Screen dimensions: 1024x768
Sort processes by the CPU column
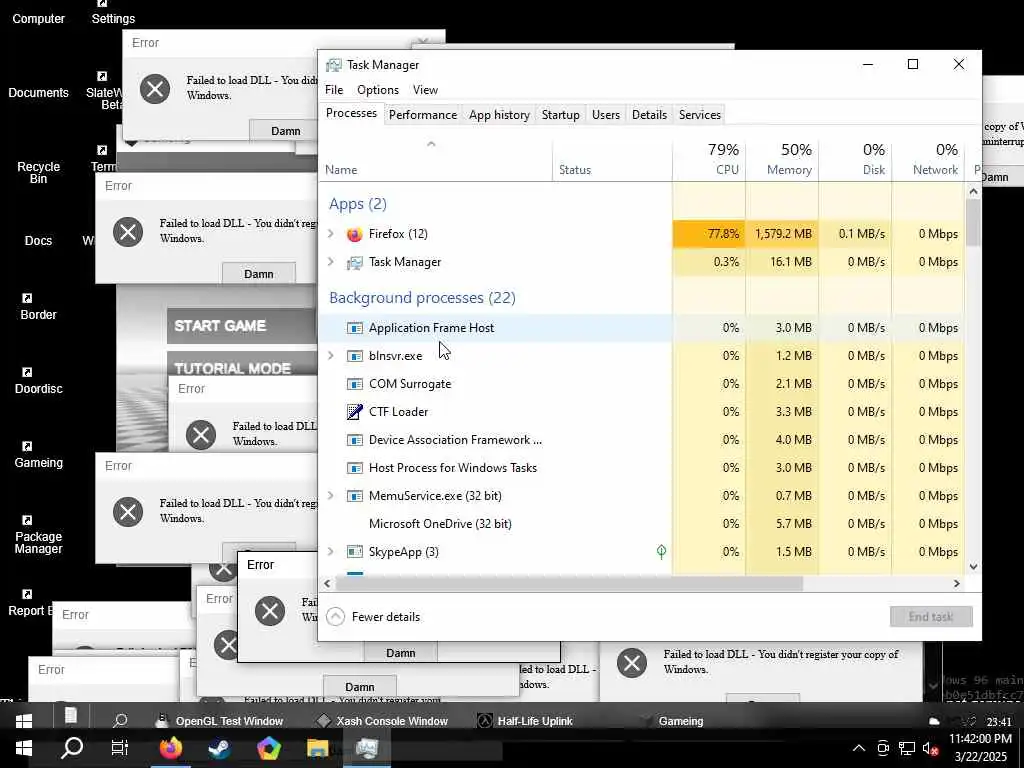click(709, 159)
